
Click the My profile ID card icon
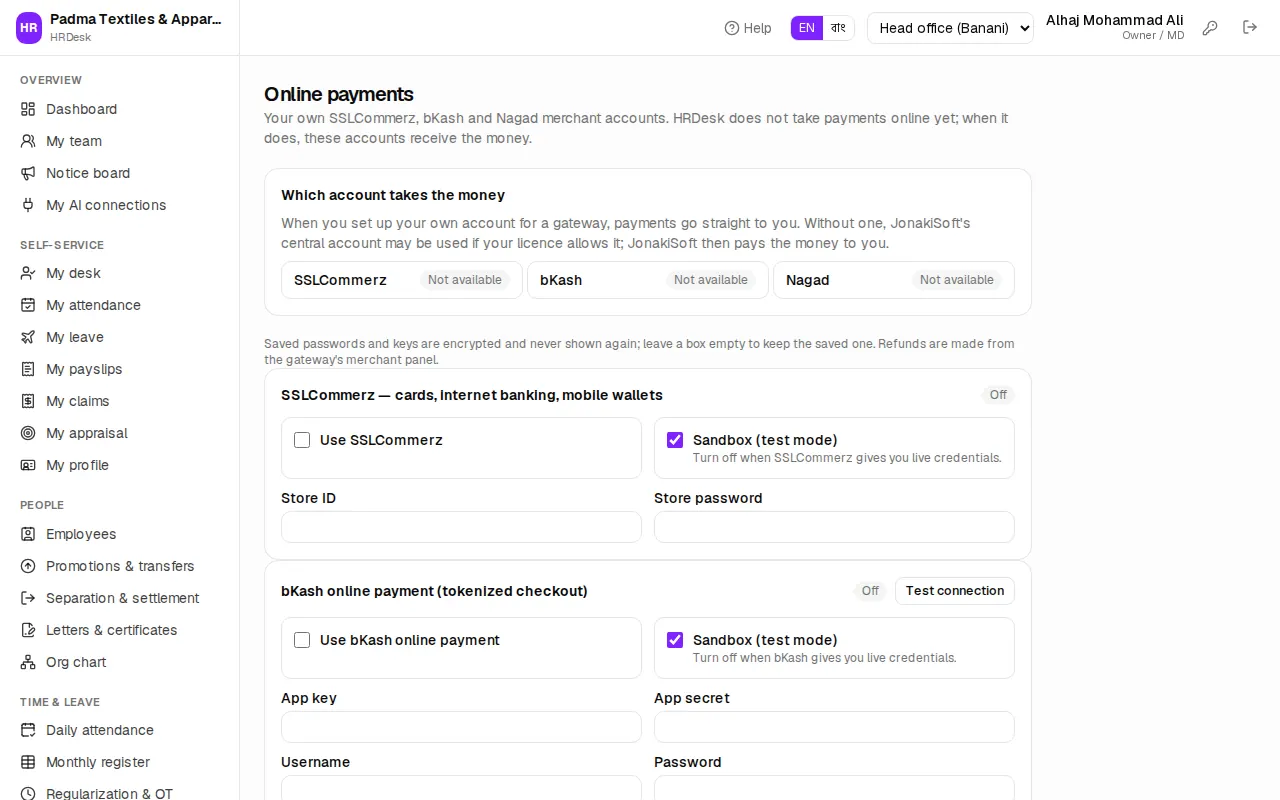pyautogui.click(x=28, y=465)
